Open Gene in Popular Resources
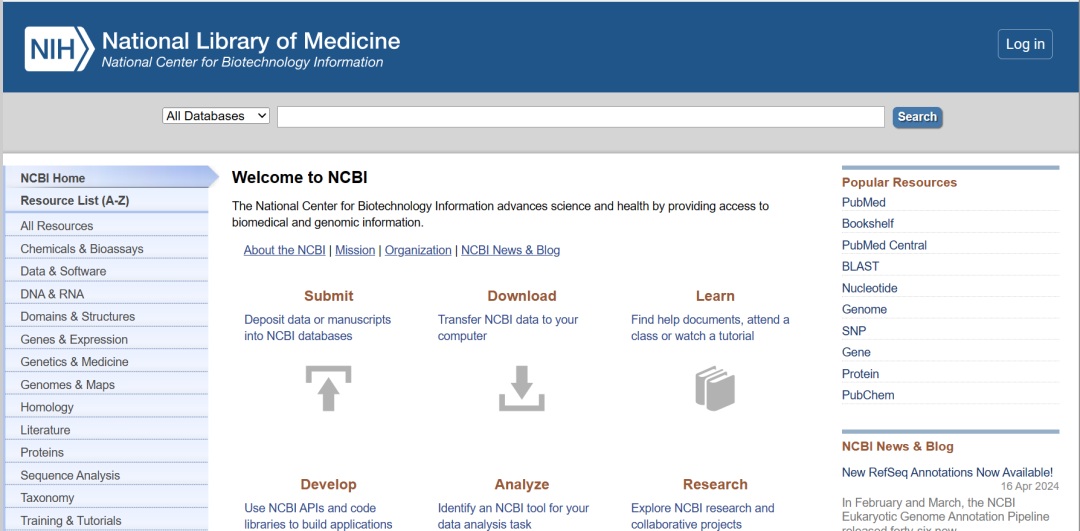Screen dimensions: 1080x531 coord(856,352)
